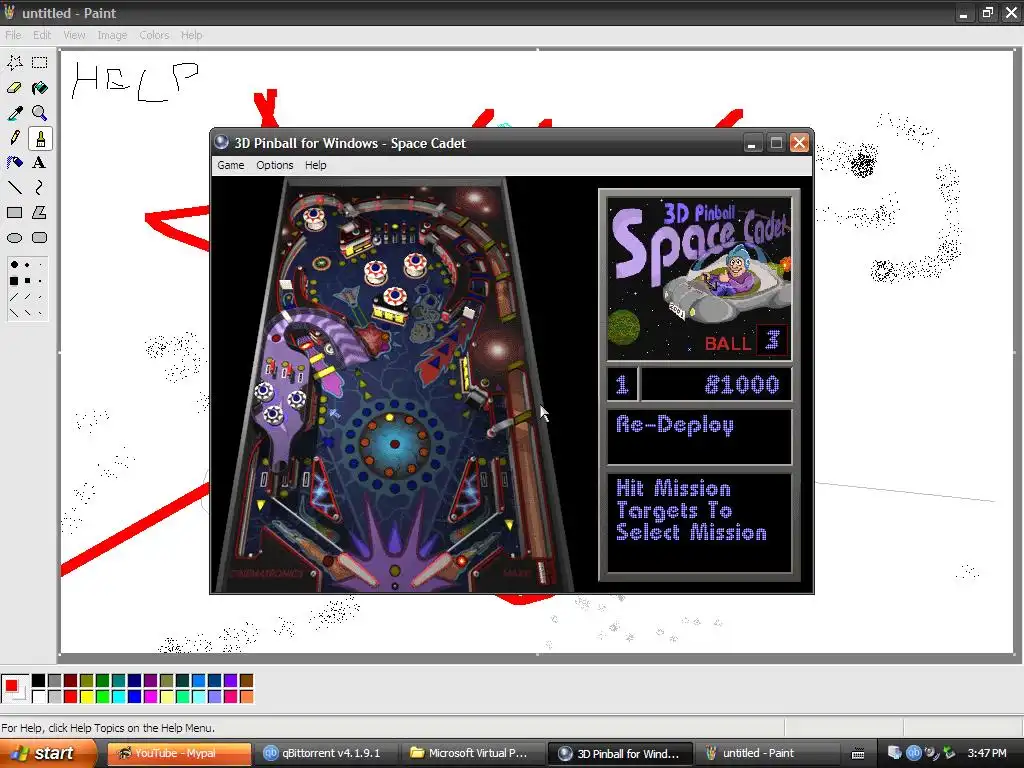1024x768 pixels.
Task: Click the current foreground color box
Action: point(11,685)
